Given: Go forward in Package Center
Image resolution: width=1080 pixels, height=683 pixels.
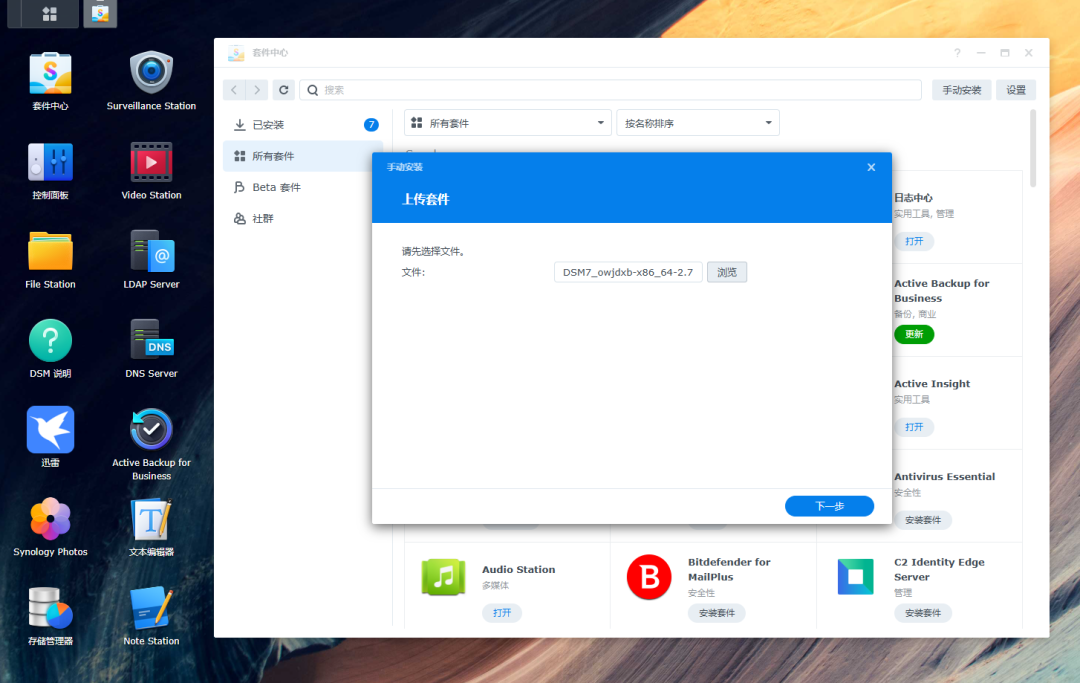Looking at the screenshot, I should (x=257, y=90).
